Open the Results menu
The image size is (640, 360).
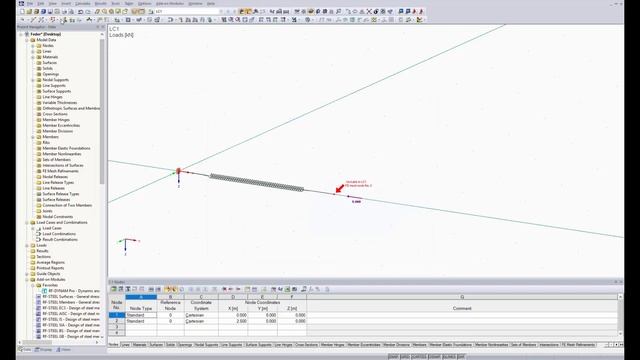[100, 4]
